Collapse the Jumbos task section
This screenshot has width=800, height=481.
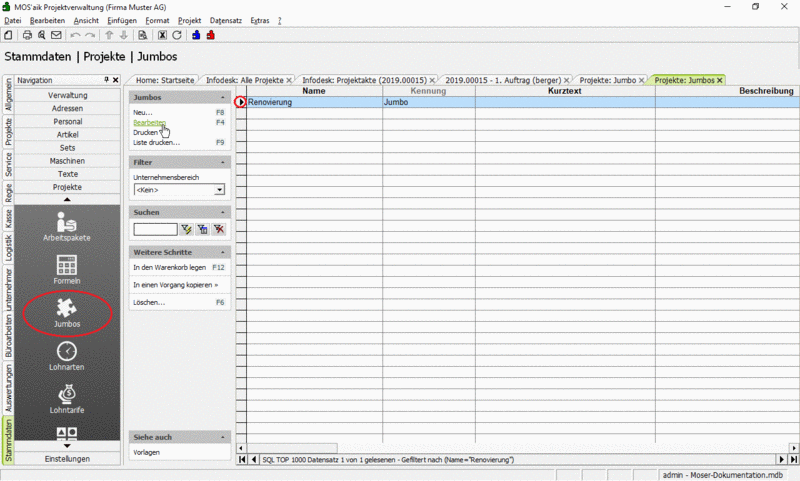pyautogui.click(x=222, y=97)
